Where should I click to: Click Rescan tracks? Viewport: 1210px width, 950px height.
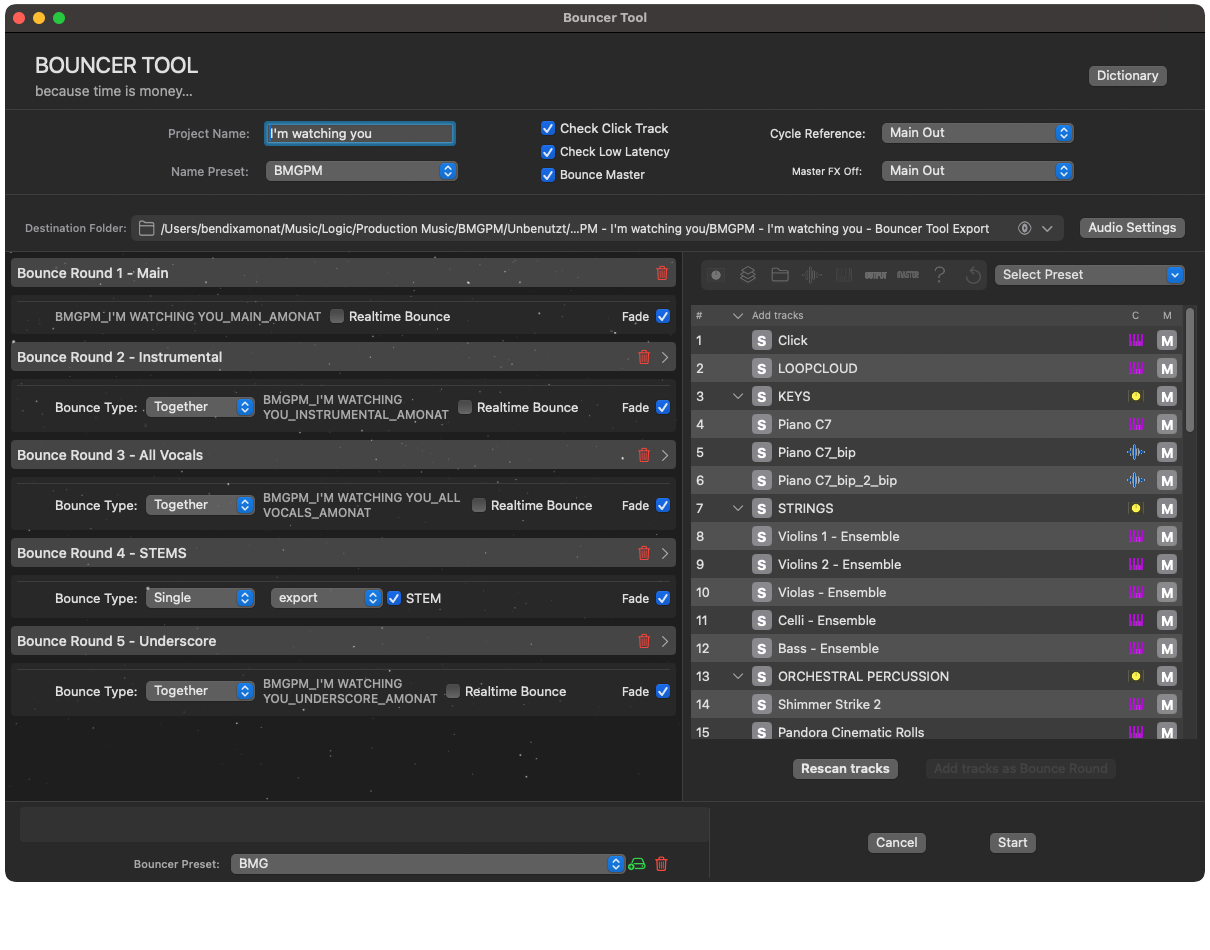coord(845,769)
